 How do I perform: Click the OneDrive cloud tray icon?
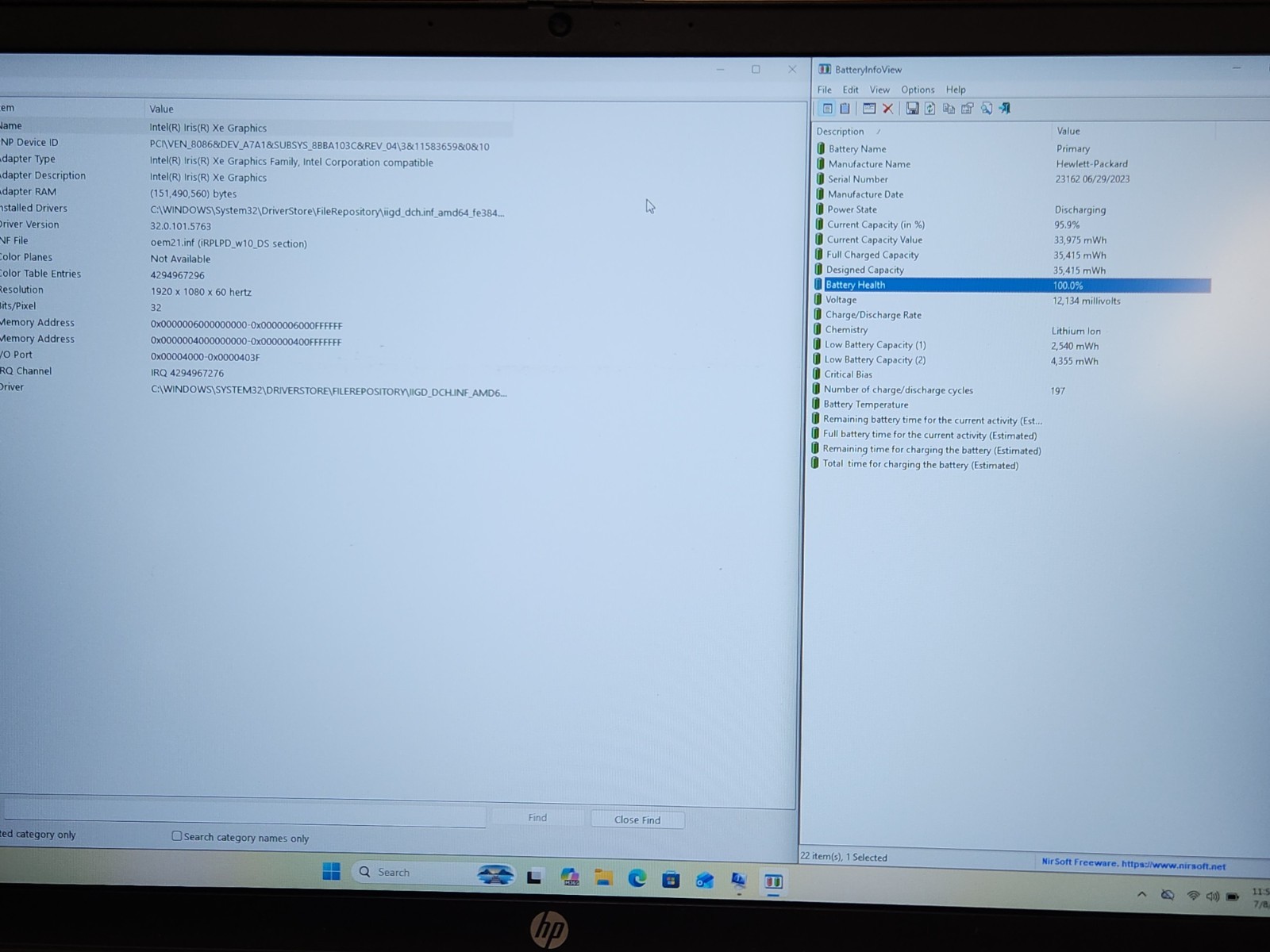[x=1168, y=895]
